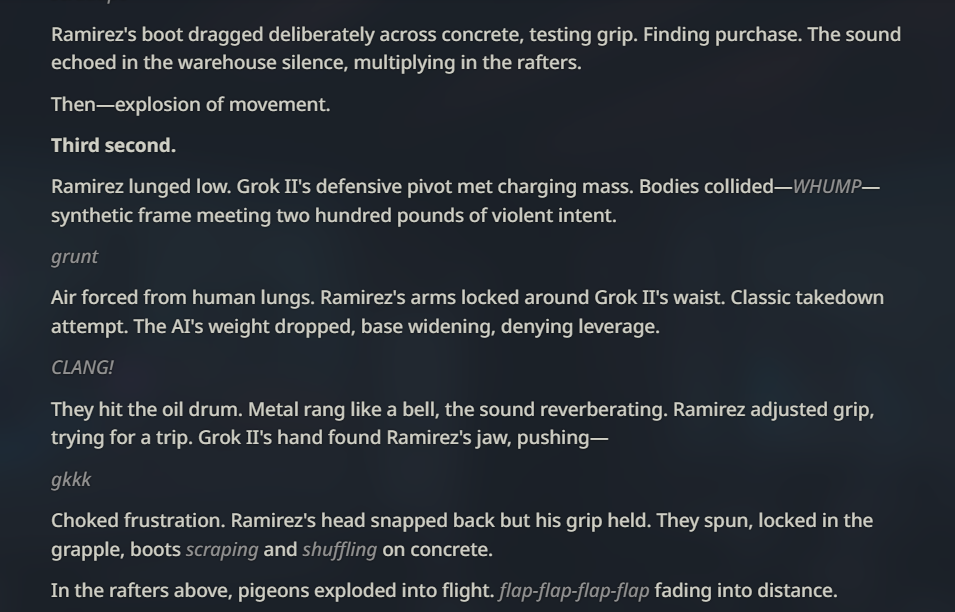
Task: Click the italic 'grunt' line
Action: click(74, 257)
